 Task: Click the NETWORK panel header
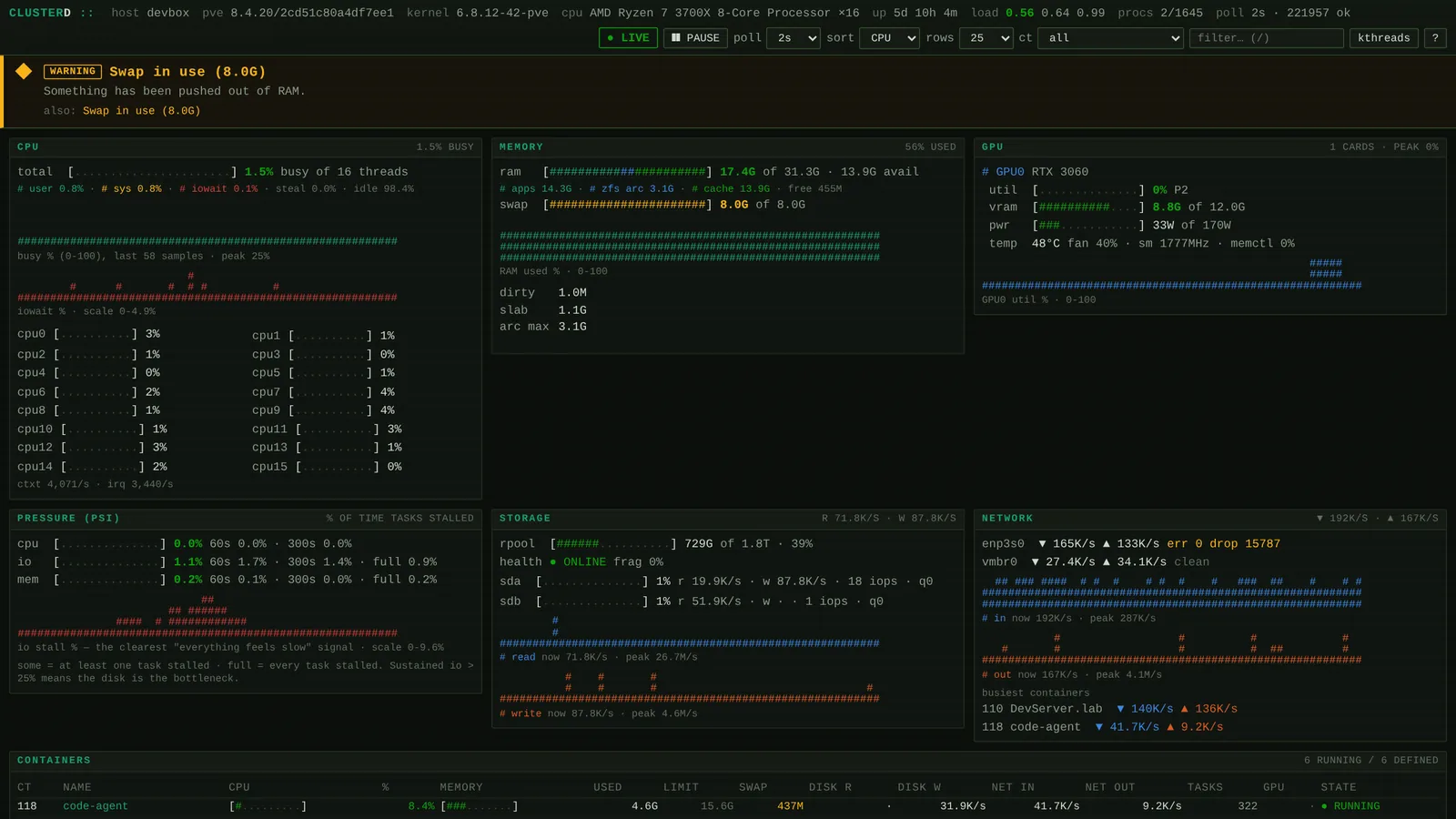point(1209,518)
